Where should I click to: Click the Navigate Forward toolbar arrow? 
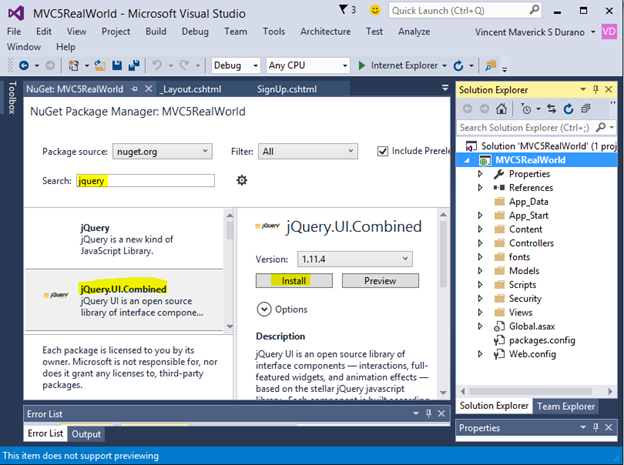[x=50, y=65]
